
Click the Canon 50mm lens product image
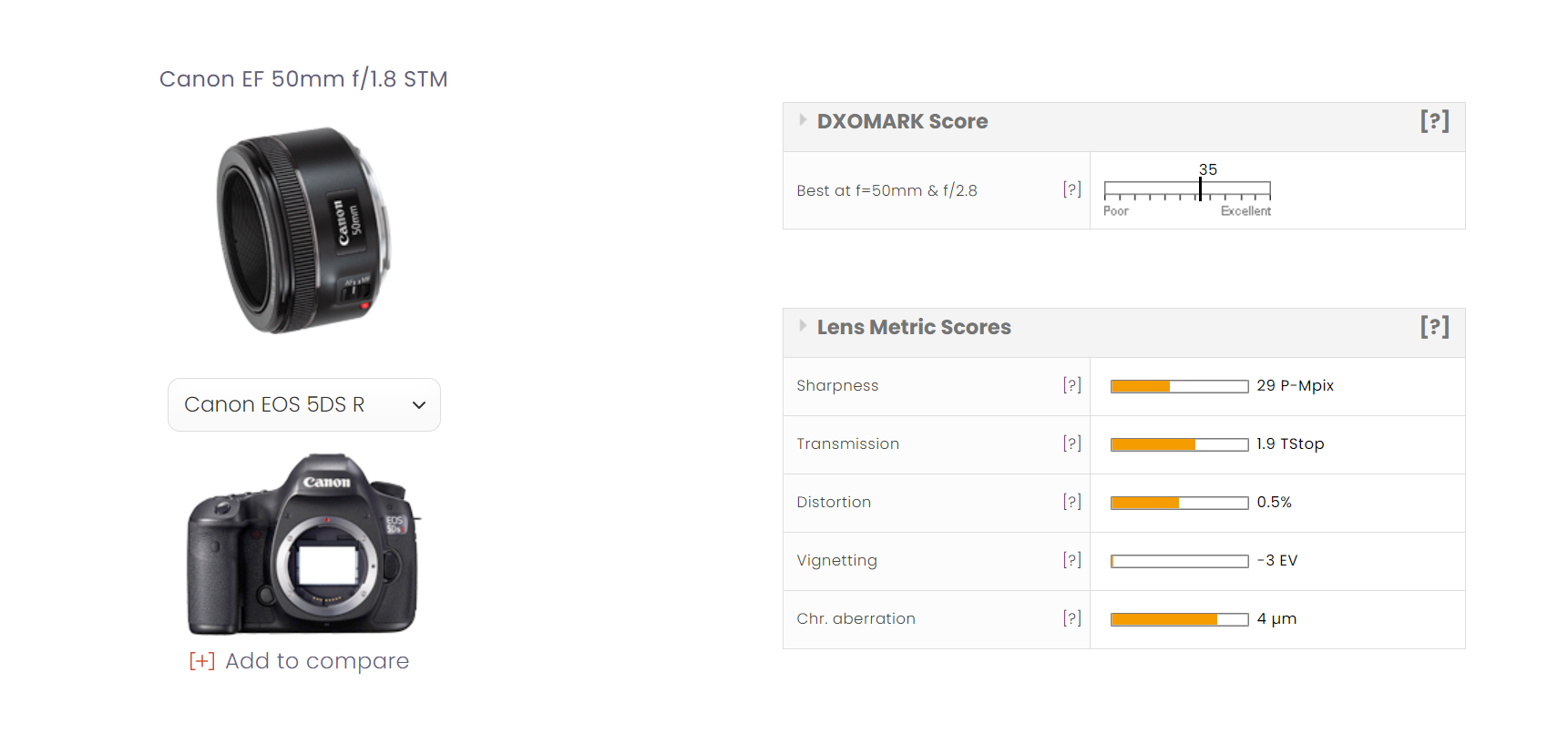[304, 230]
